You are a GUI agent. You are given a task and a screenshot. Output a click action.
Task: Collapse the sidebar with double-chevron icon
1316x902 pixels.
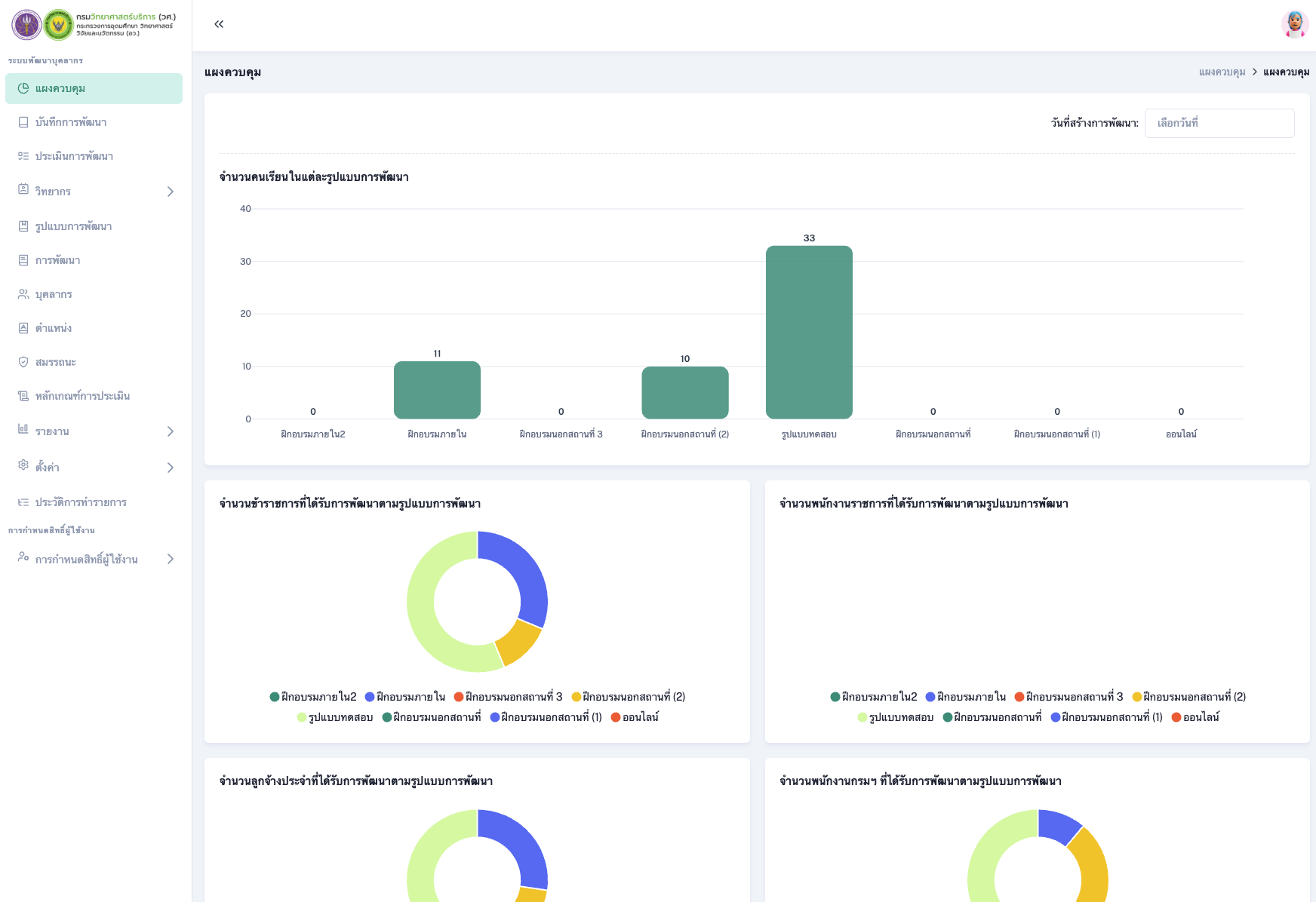click(x=219, y=24)
